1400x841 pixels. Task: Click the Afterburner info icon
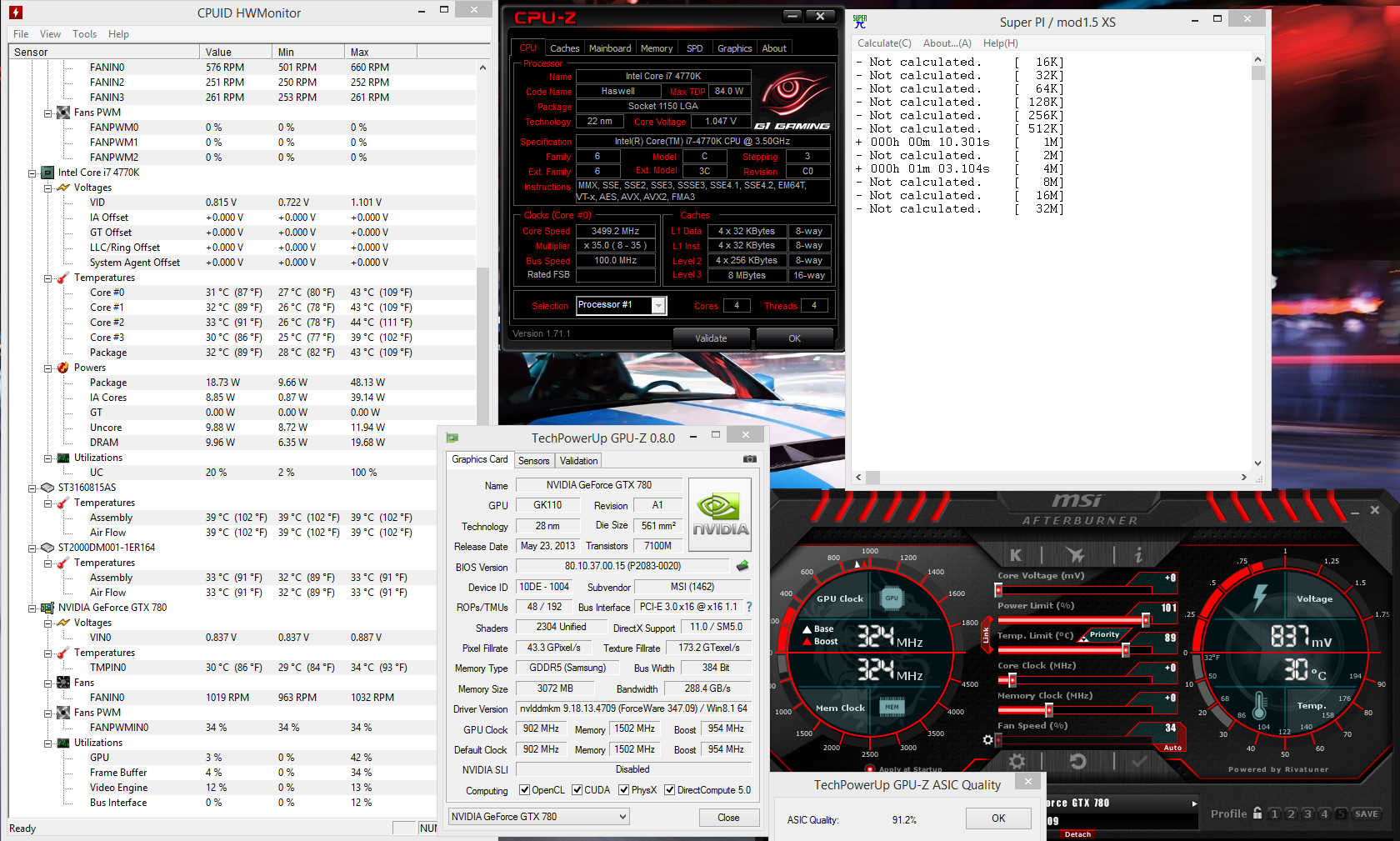(x=1138, y=555)
